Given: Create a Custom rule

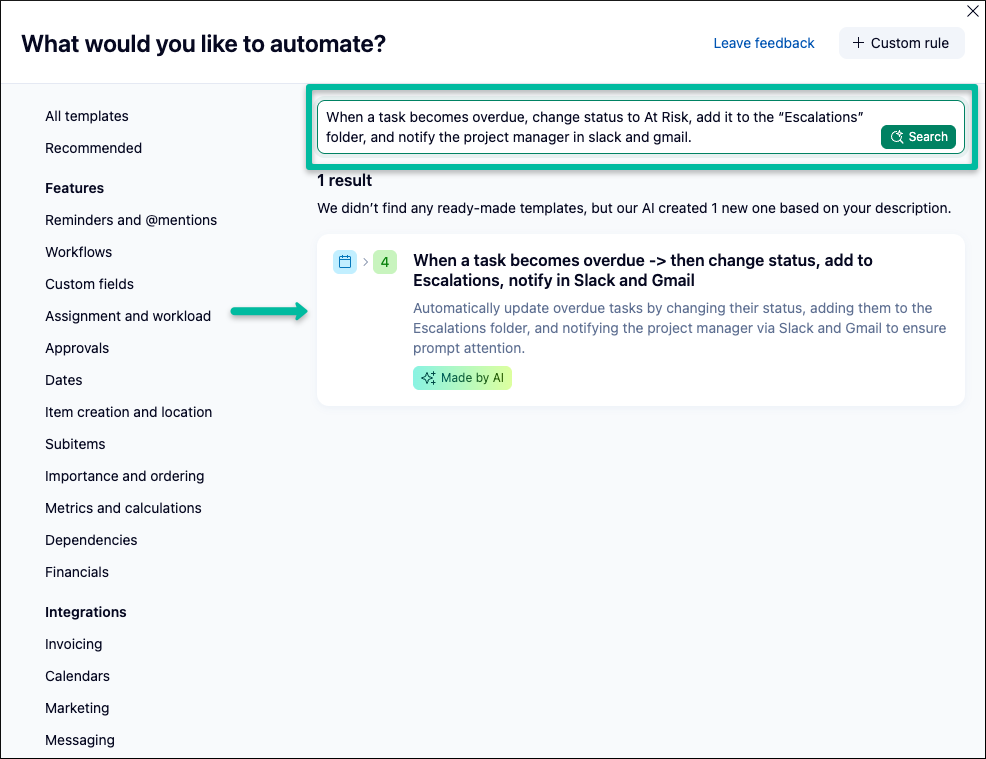Looking at the screenshot, I should tap(901, 43).
